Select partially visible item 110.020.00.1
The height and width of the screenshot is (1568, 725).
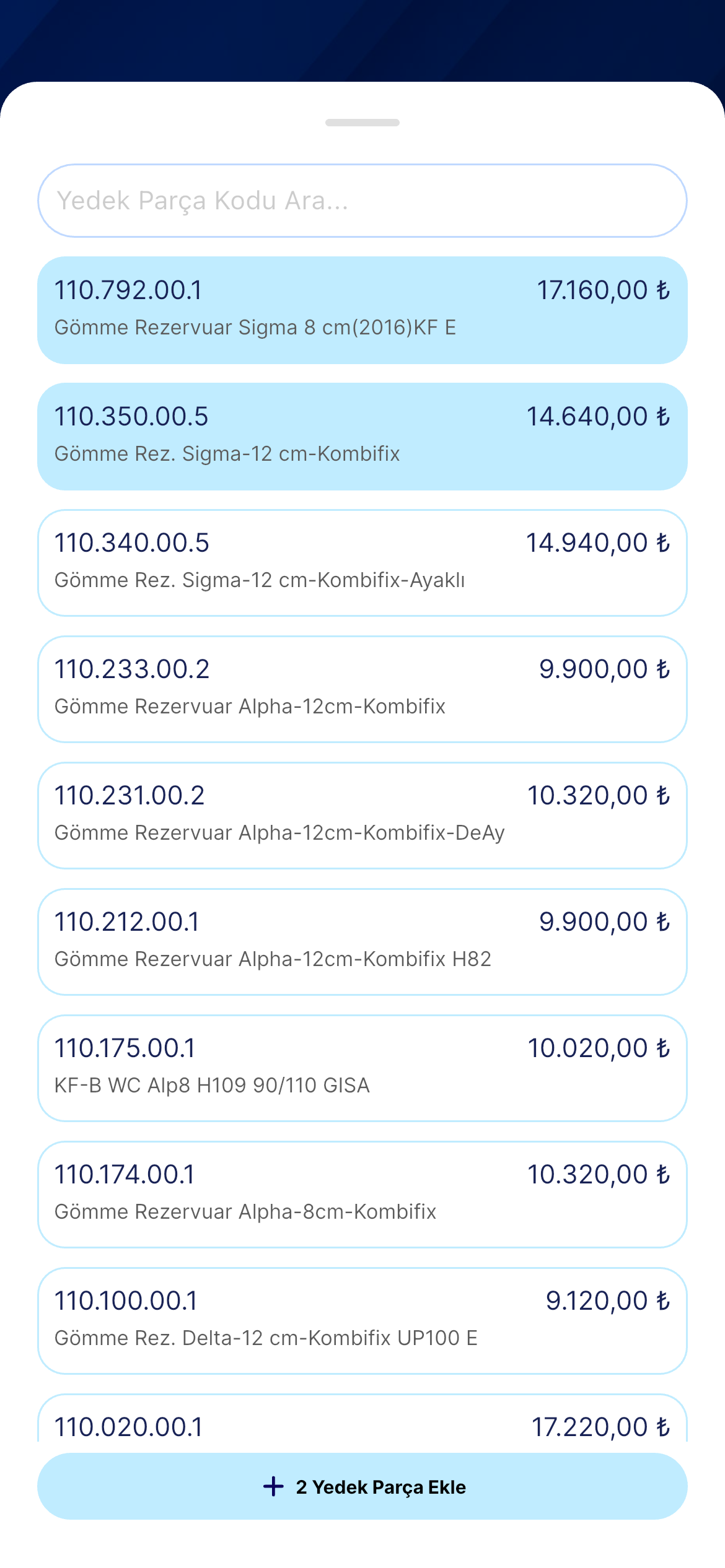pos(362,1418)
